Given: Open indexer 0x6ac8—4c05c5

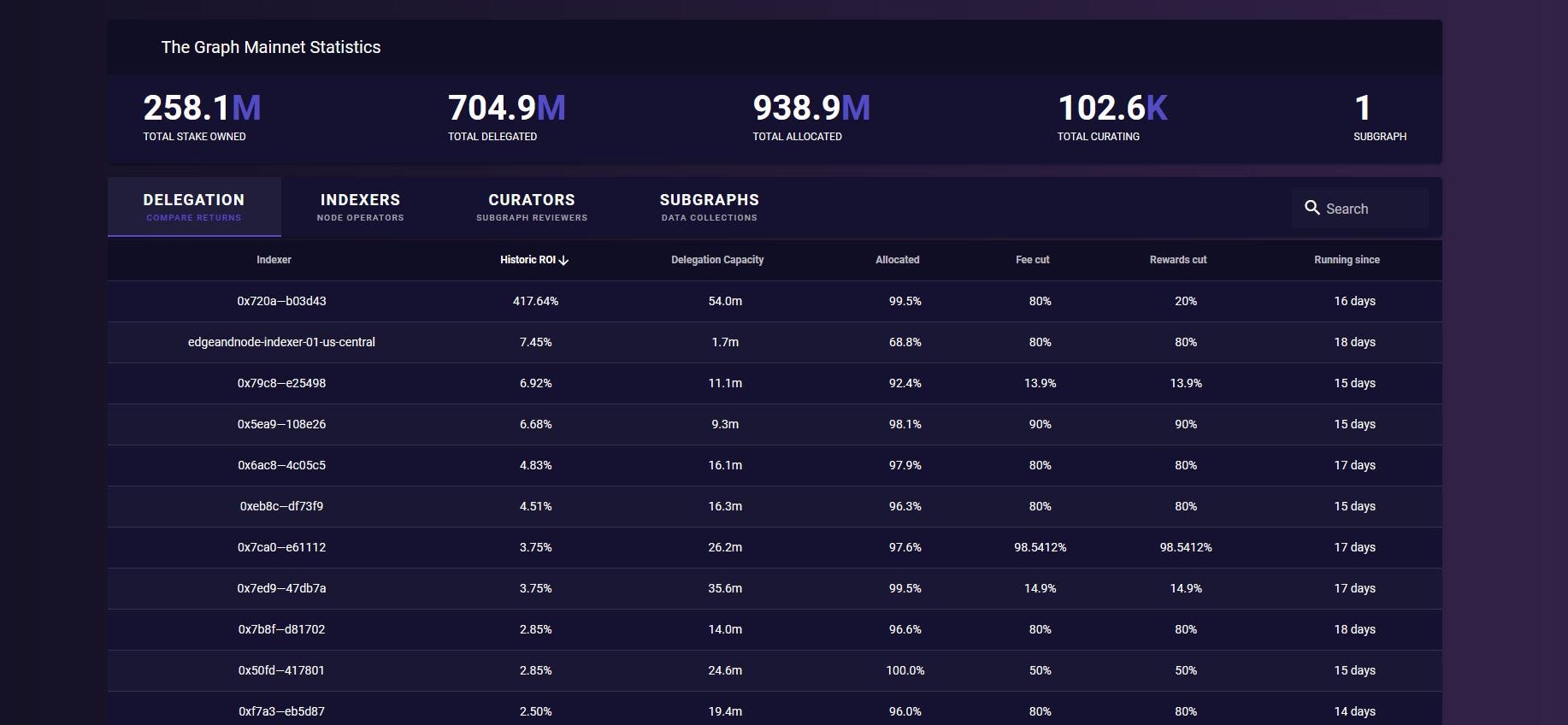Looking at the screenshot, I should tap(281, 465).
